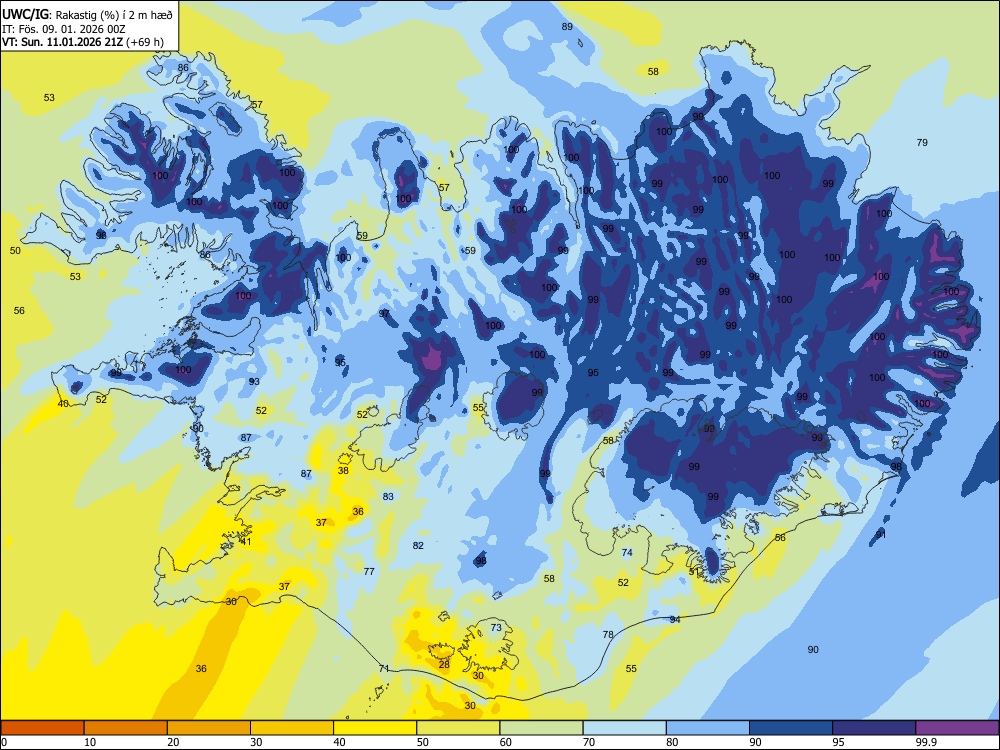Click the 'VT: Sun. 11.01.2026 21Z (+69 h)' line

tap(82, 42)
